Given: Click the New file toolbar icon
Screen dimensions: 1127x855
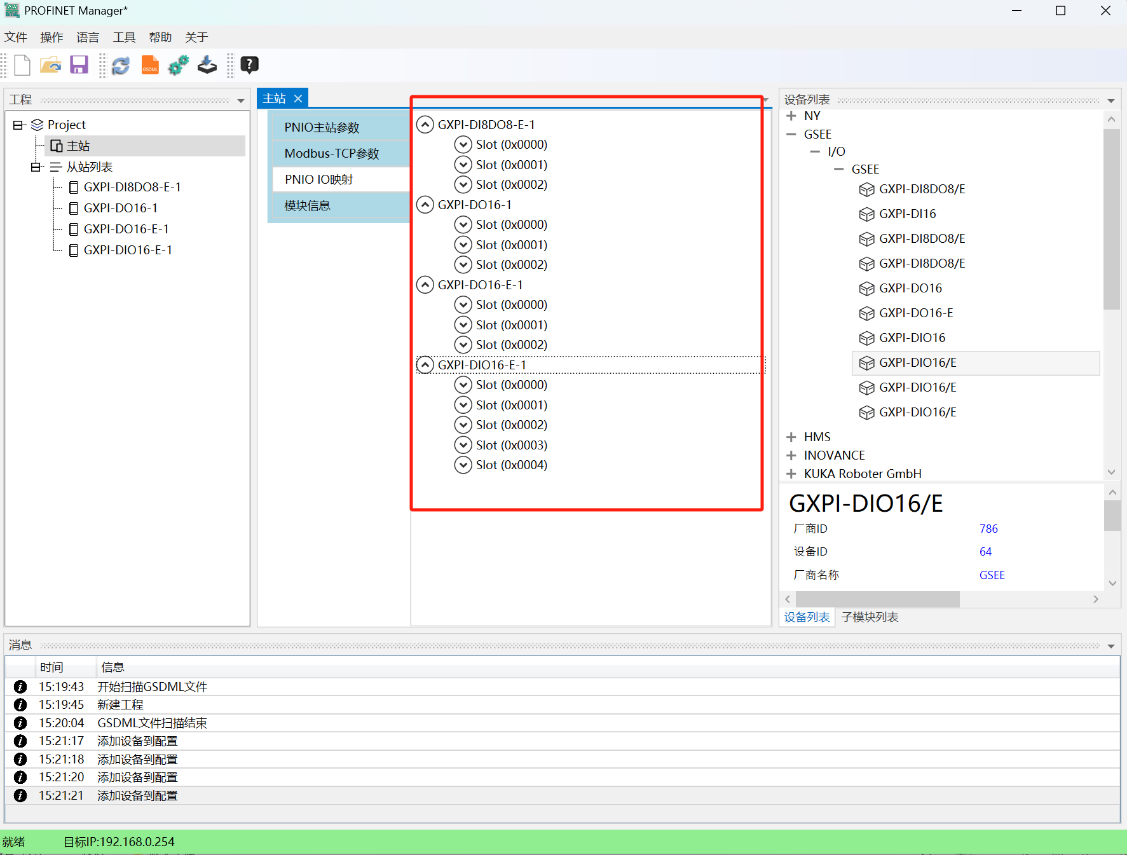Looking at the screenshot, I should coord(22,65).
